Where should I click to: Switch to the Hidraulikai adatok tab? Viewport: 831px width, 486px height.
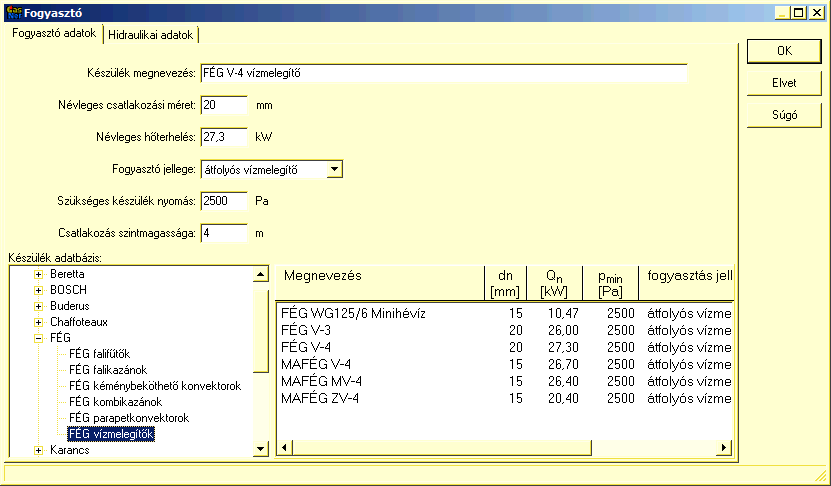click(151, 35)
